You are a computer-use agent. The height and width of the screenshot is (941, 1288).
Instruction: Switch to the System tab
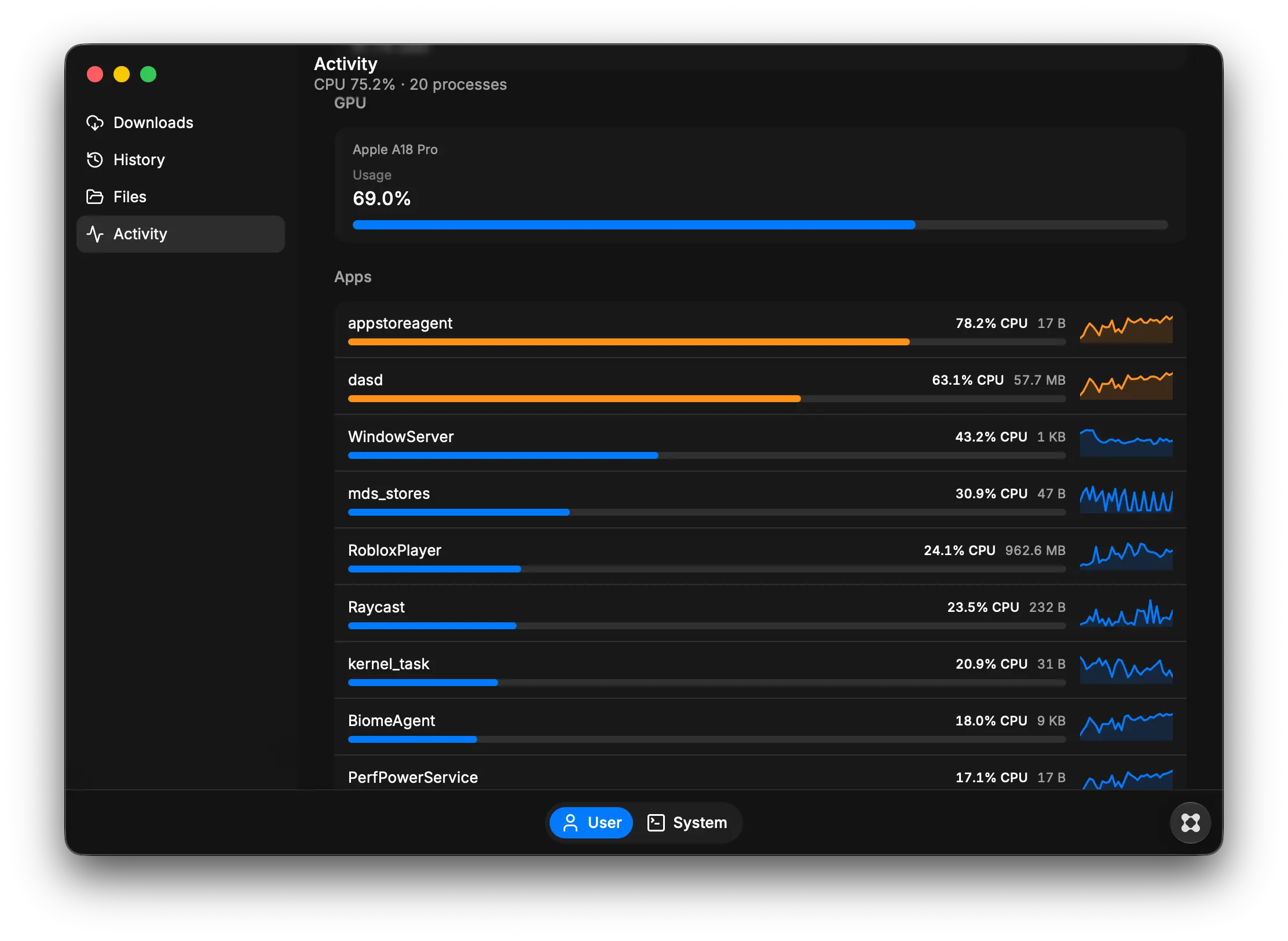tap(687, 823)
